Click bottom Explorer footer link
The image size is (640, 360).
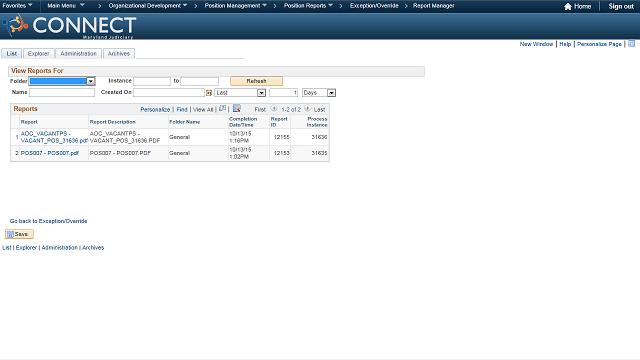point(26,248)
